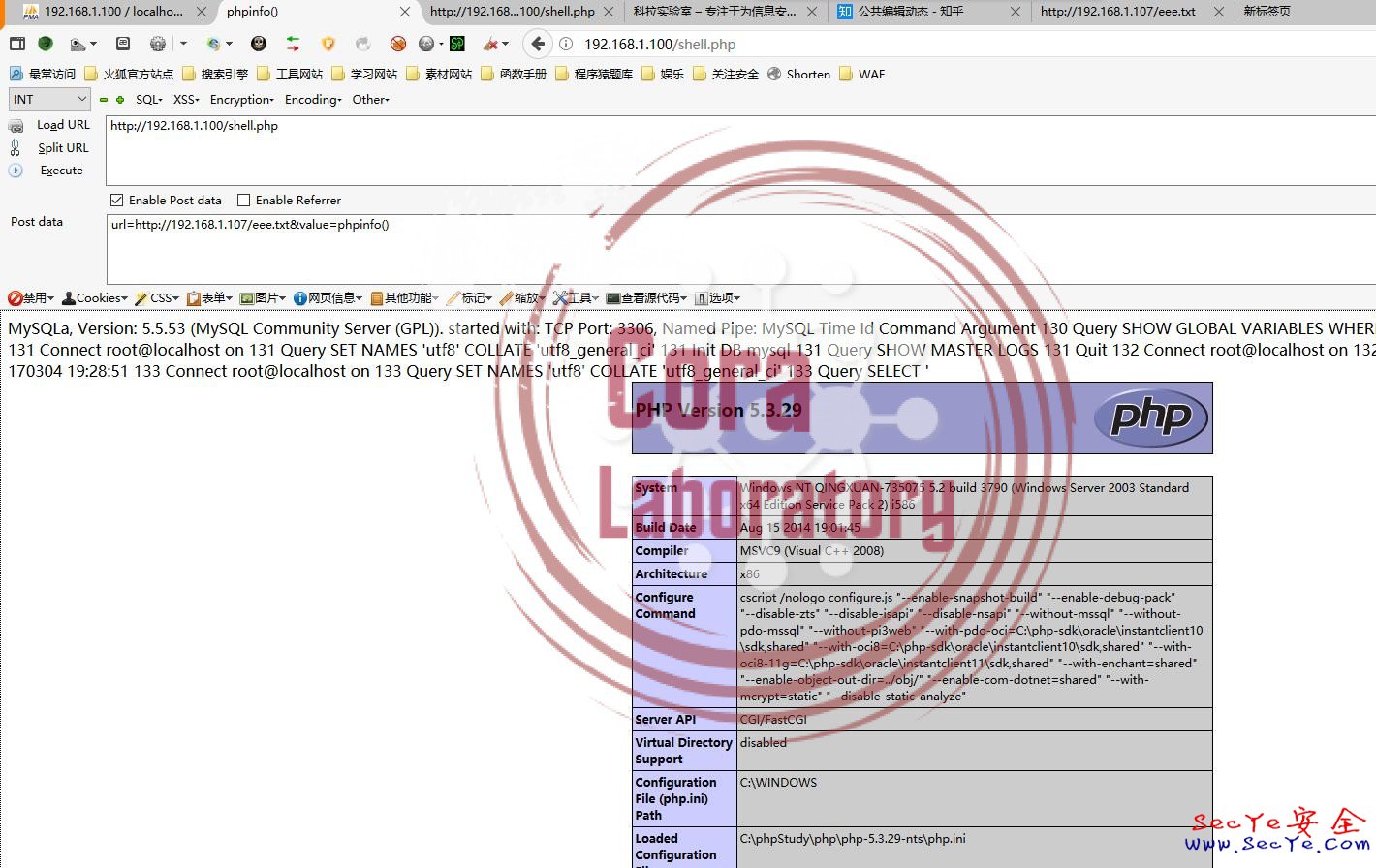Open the 最常访问 bookmarks icon
Image resolution: width=1376 pixels, height=868 pixels.
[16, 74]
